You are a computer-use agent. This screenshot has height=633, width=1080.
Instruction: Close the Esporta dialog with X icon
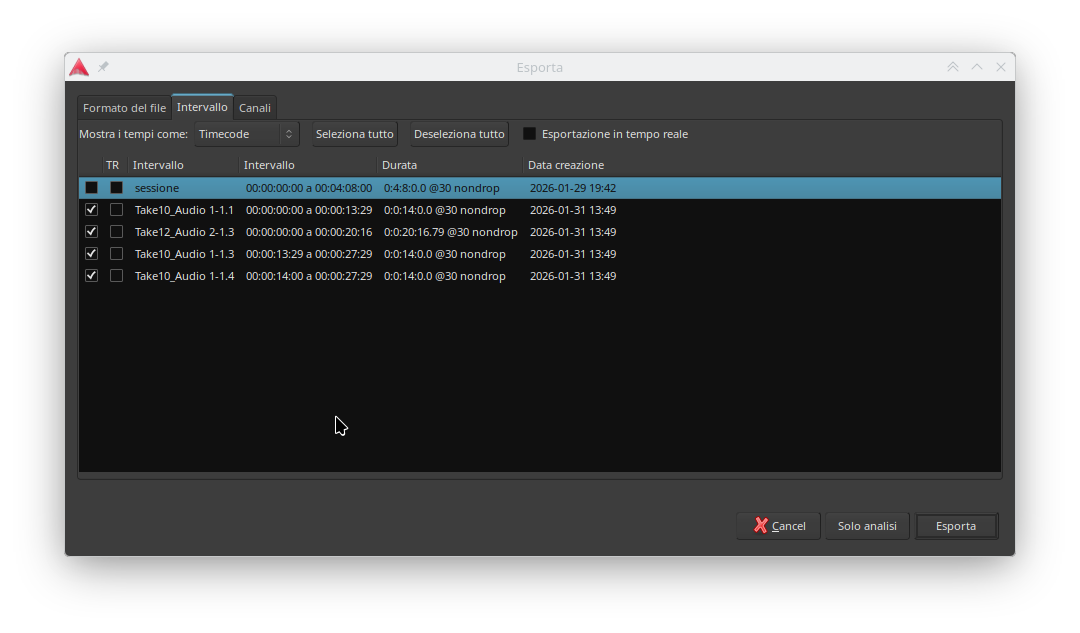pyautogui.click(x=1001, y=67)
